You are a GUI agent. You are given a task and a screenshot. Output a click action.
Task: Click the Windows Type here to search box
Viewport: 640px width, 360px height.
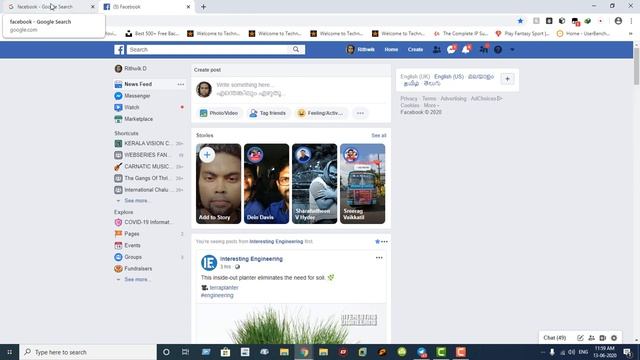click(x=88, y=352)
